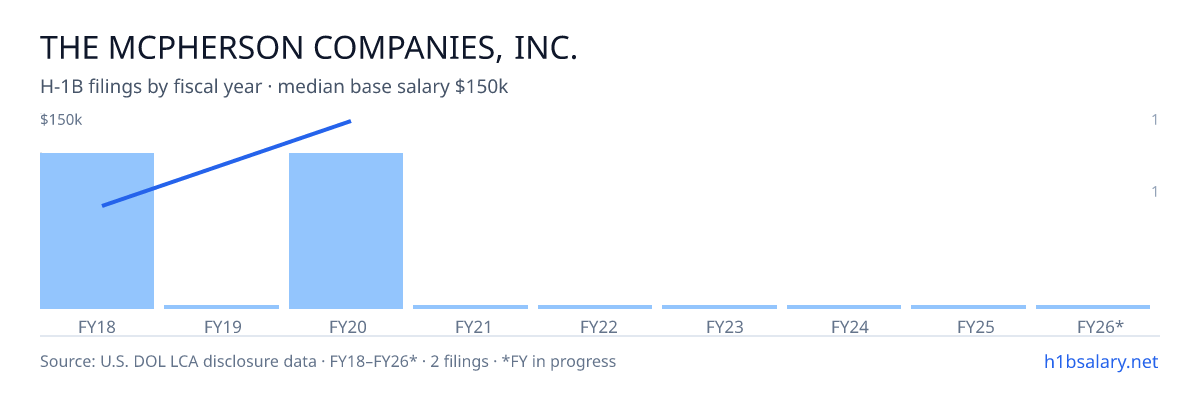Select the FY26* bar stub
The width and height of the screenshot is (1200, 400).
click(1093, 307)
